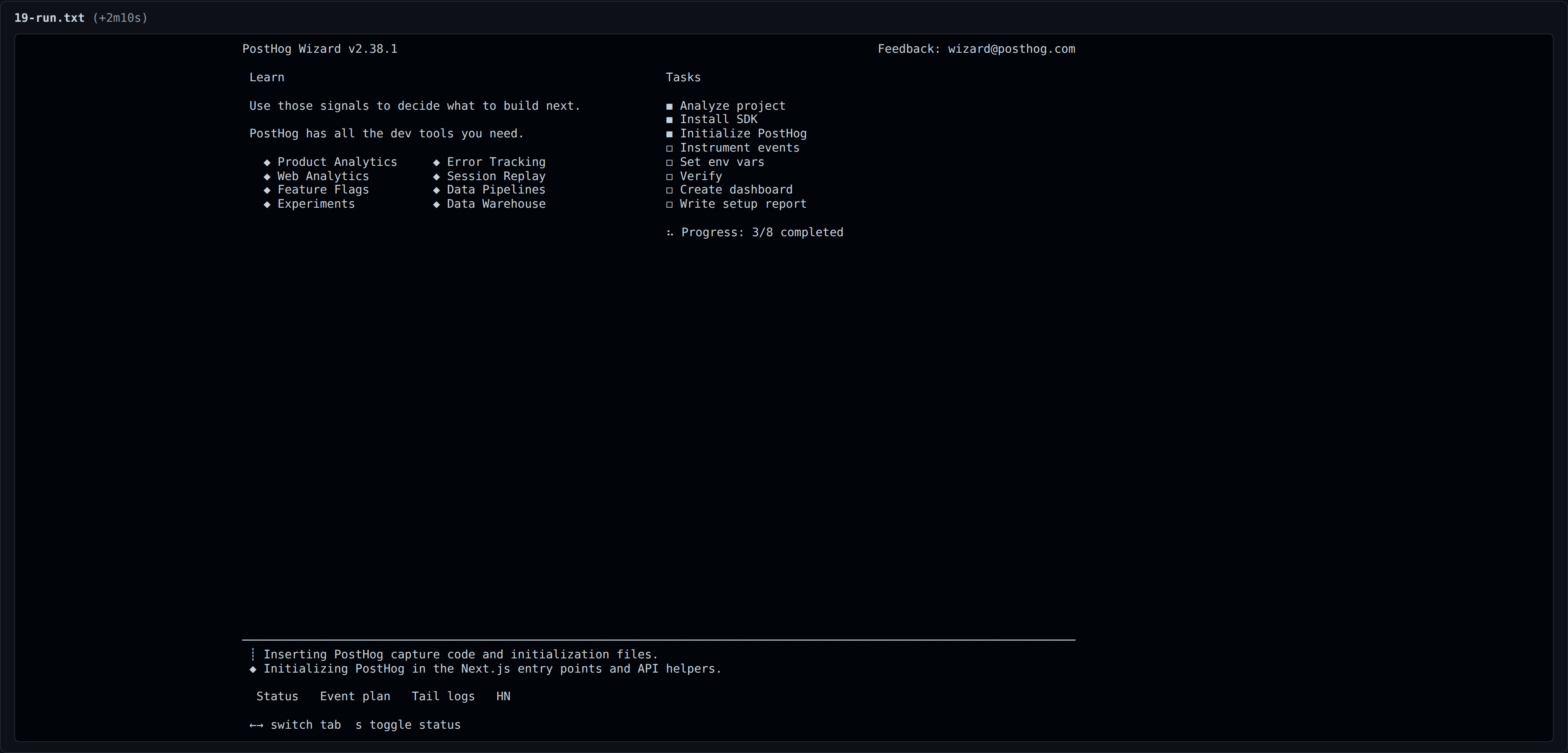Image resolution: width=1568 pixels, height=753 pixels.
Task: Click the diamond bullet before Data Pipelines
Action: (436, 190)
